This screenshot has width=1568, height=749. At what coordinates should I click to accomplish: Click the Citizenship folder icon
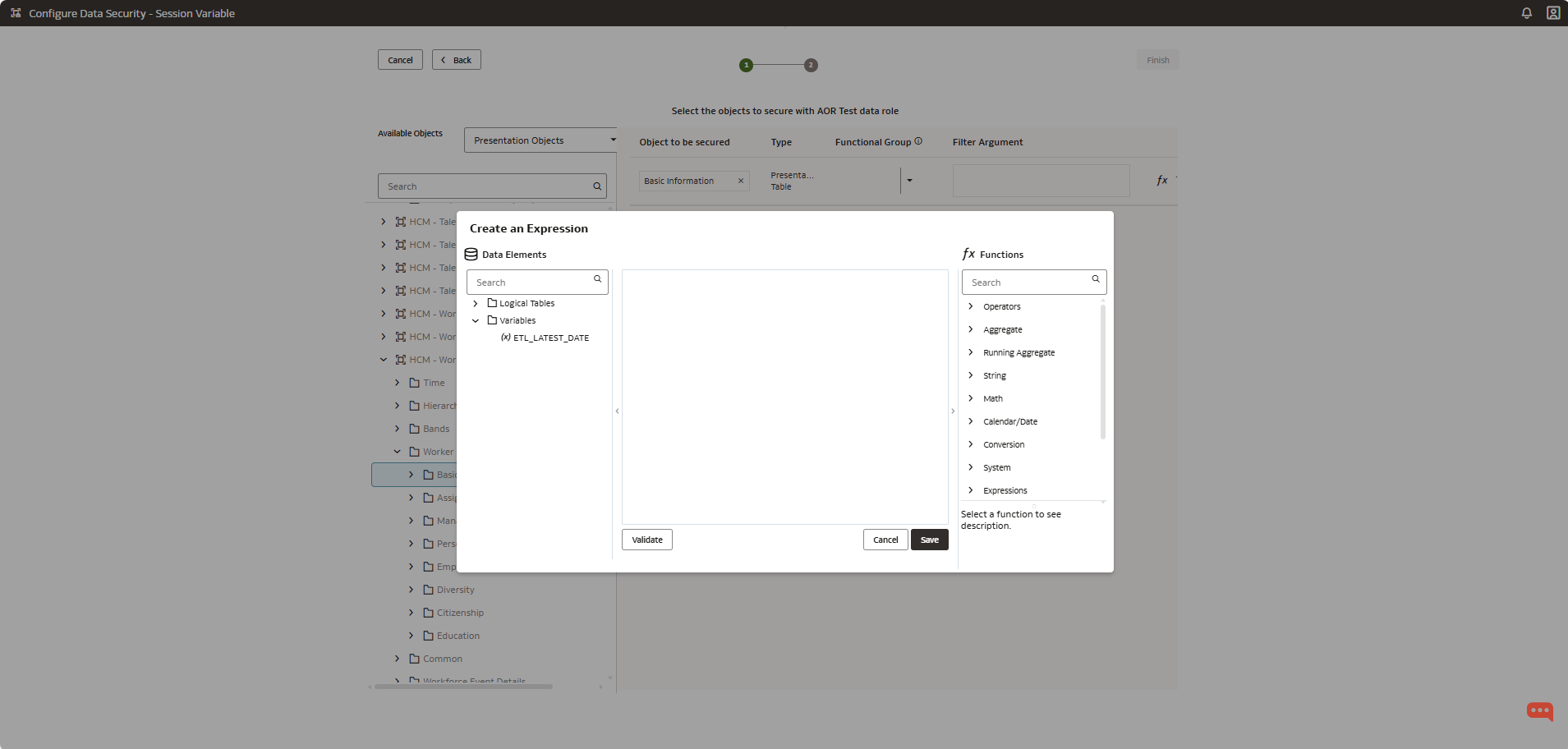428,613
